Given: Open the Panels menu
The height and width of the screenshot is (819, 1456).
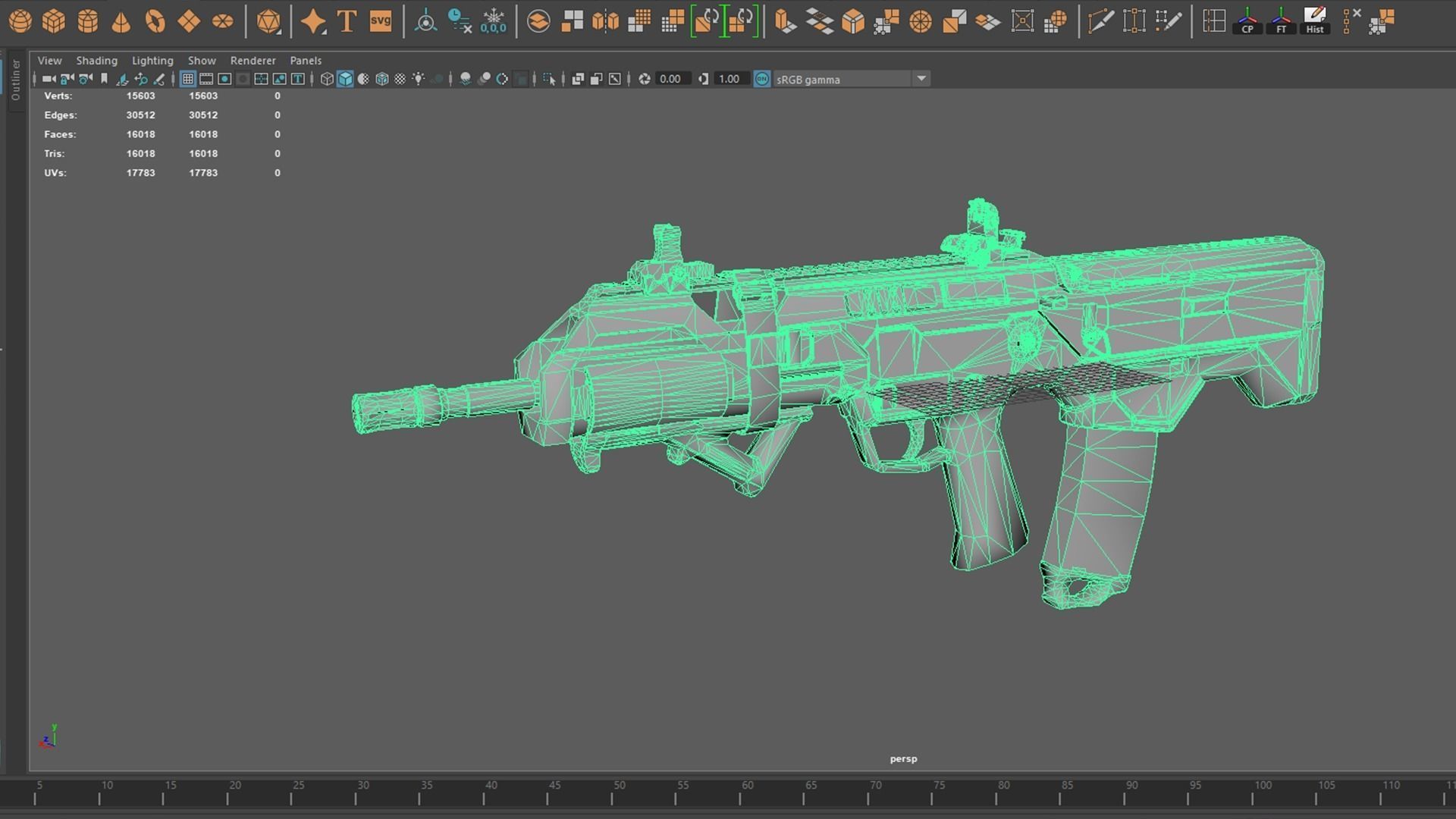Looking at the screenshot, I should coord(306,61).
